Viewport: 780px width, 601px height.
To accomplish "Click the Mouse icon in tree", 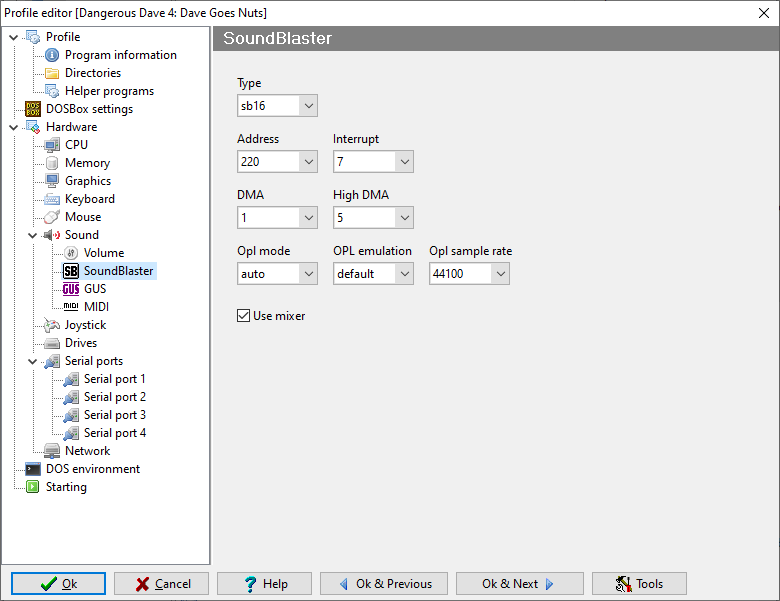I will click(x=52, y=217).
